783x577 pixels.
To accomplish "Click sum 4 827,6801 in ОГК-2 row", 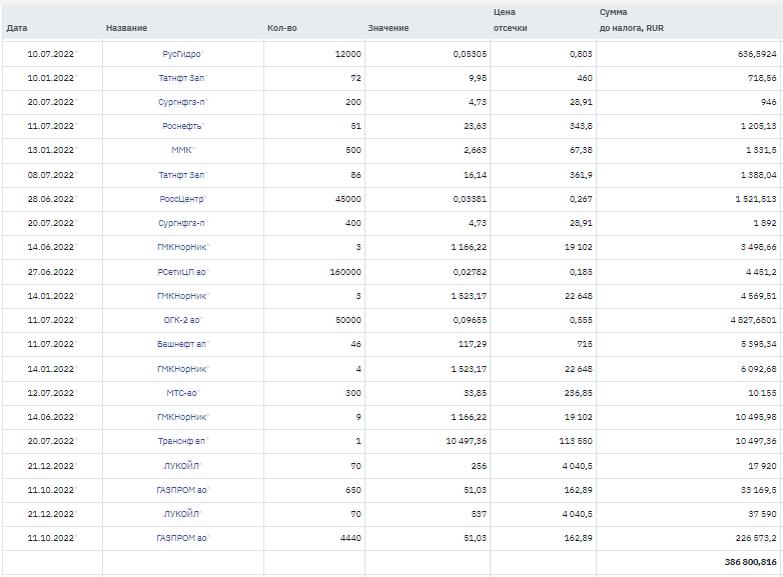I will coord(754,320).
